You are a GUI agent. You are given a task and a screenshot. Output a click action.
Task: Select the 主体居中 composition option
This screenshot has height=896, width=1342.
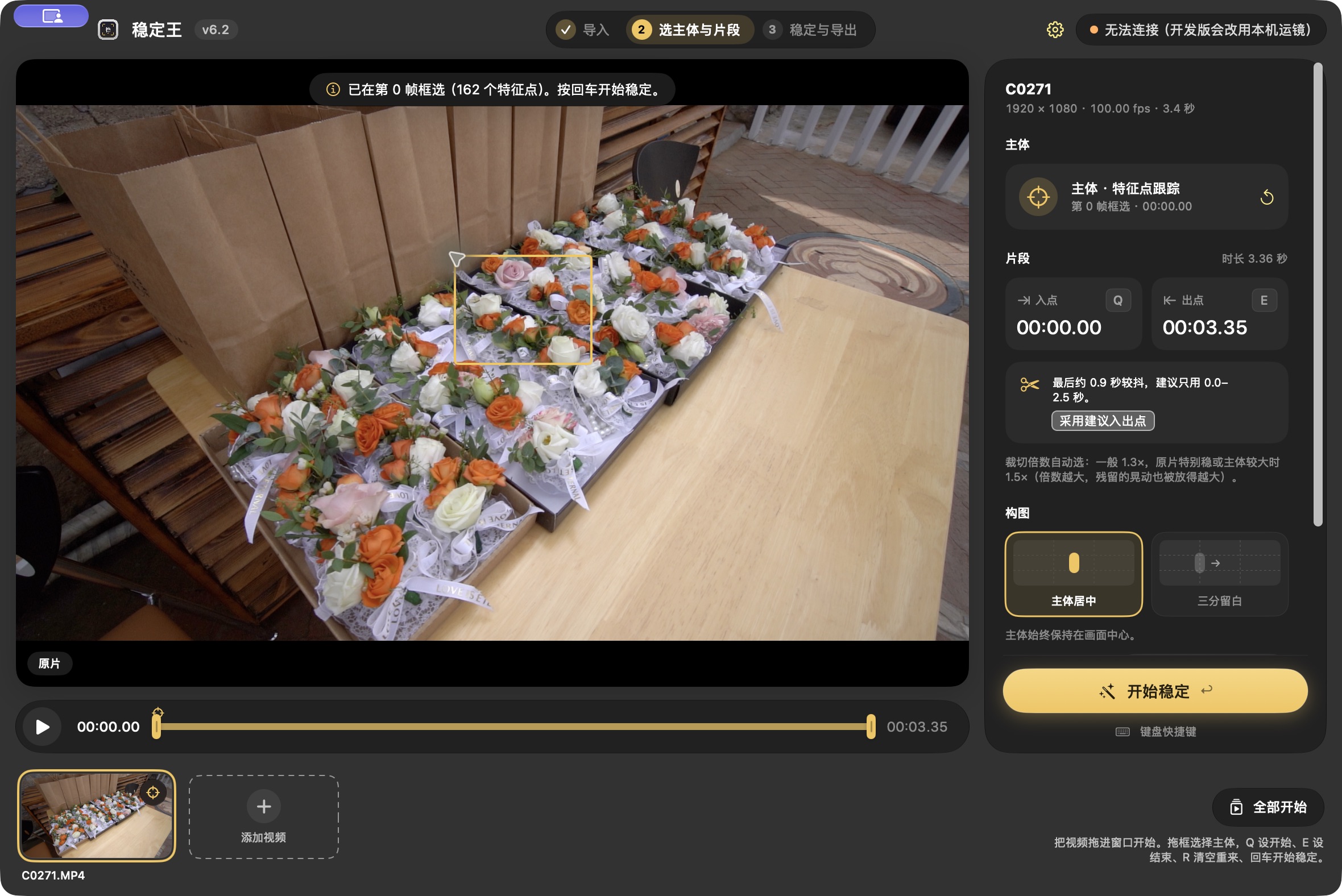coord(1074,574)
